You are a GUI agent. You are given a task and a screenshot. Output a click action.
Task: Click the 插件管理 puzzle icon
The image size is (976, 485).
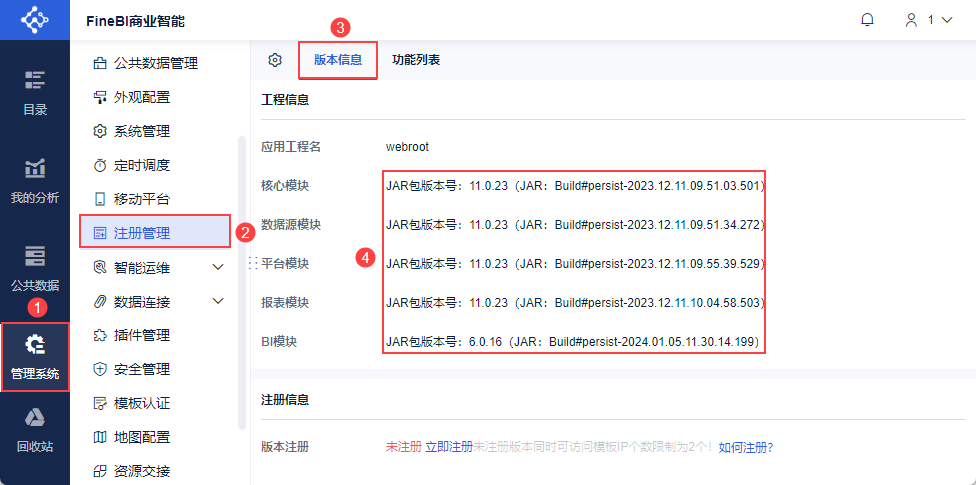pos(100,336)
